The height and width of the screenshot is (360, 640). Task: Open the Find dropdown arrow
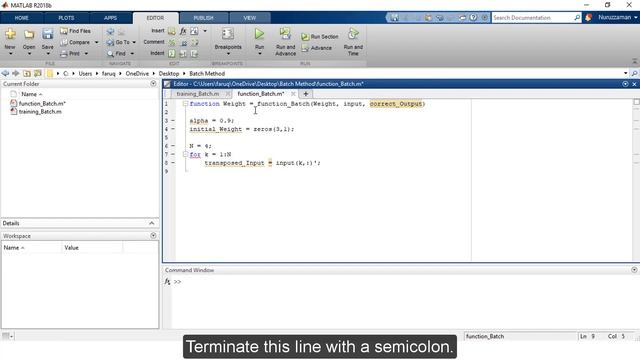132,53
